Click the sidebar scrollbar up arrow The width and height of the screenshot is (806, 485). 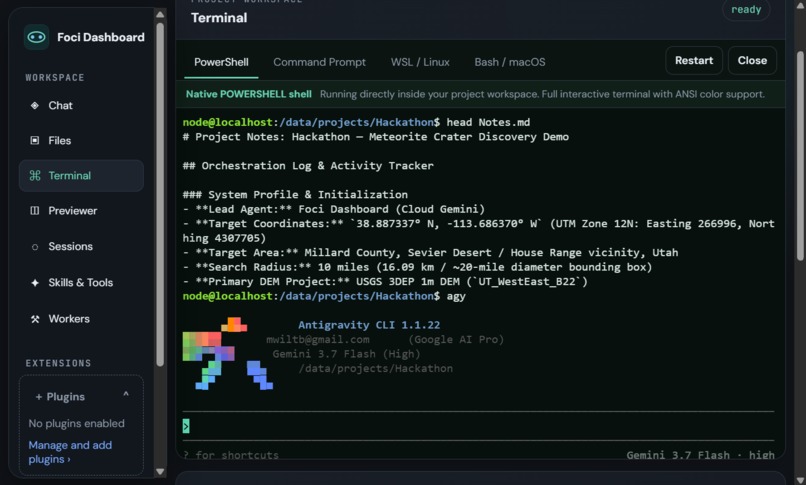pos(160,14)
